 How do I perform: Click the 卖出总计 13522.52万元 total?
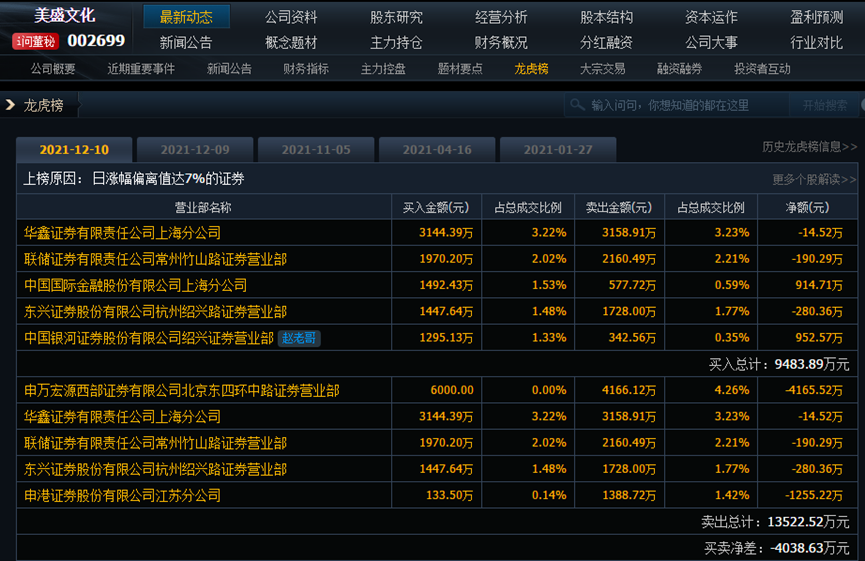click(775, 522)
